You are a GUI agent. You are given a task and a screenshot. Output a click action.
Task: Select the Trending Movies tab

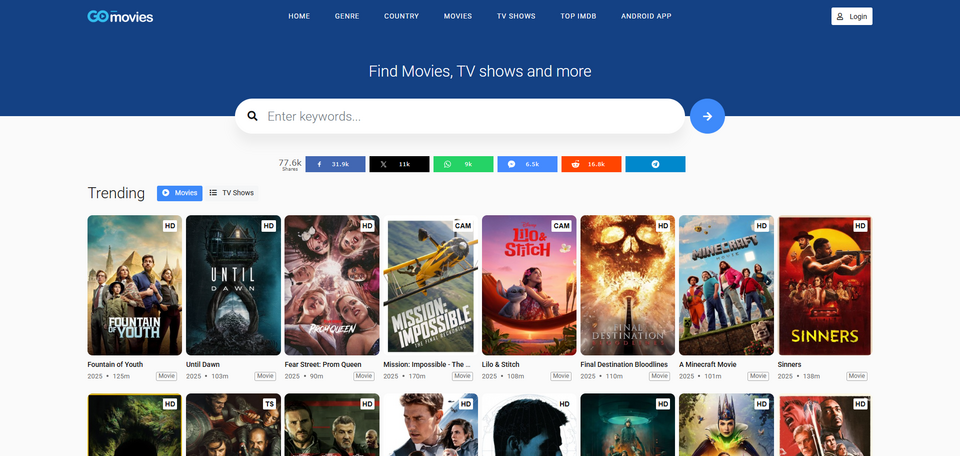click(179, 193)
